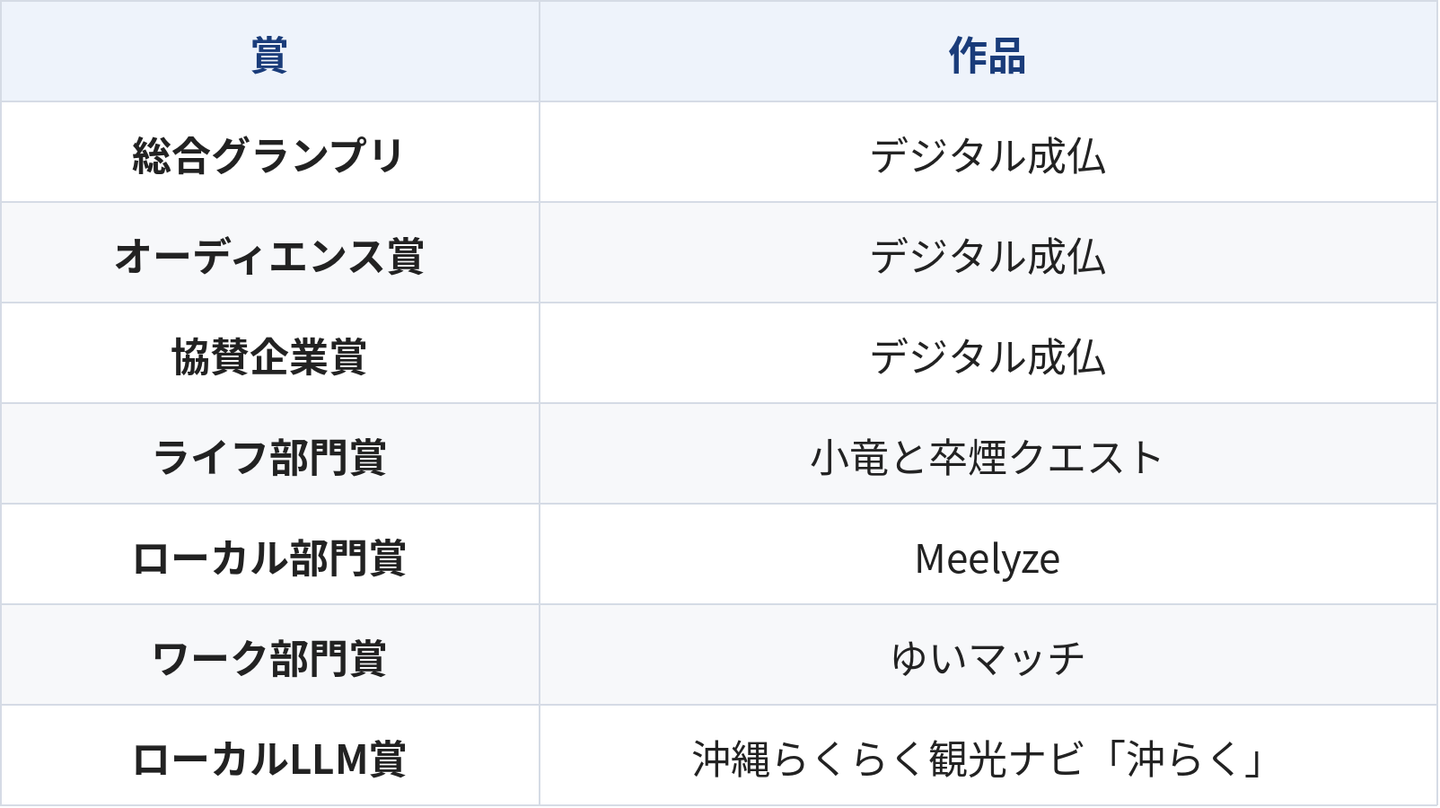Click the ゆいマッチ work entry
This screenshot has width=1440, height=808.
(x=988, y=659)
